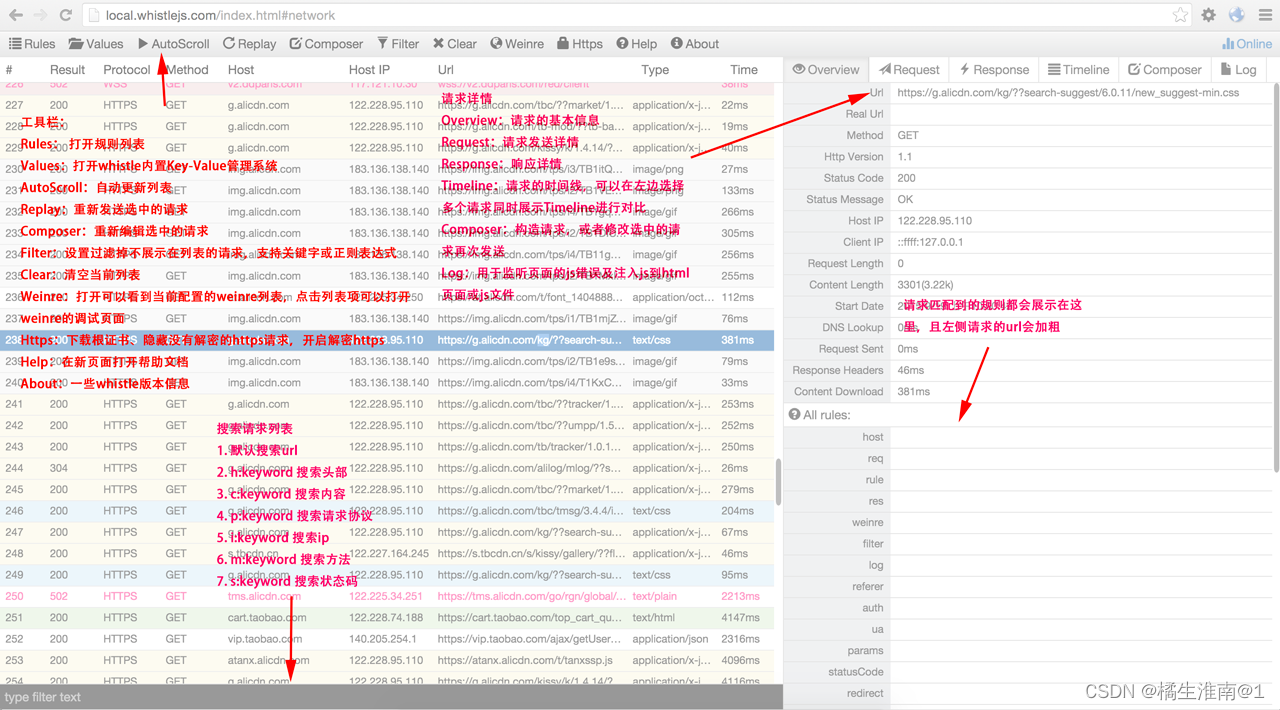This screenshot has height=710, width=1280.
Task: Open Help documentation
Action: click(x=637, y=44)
